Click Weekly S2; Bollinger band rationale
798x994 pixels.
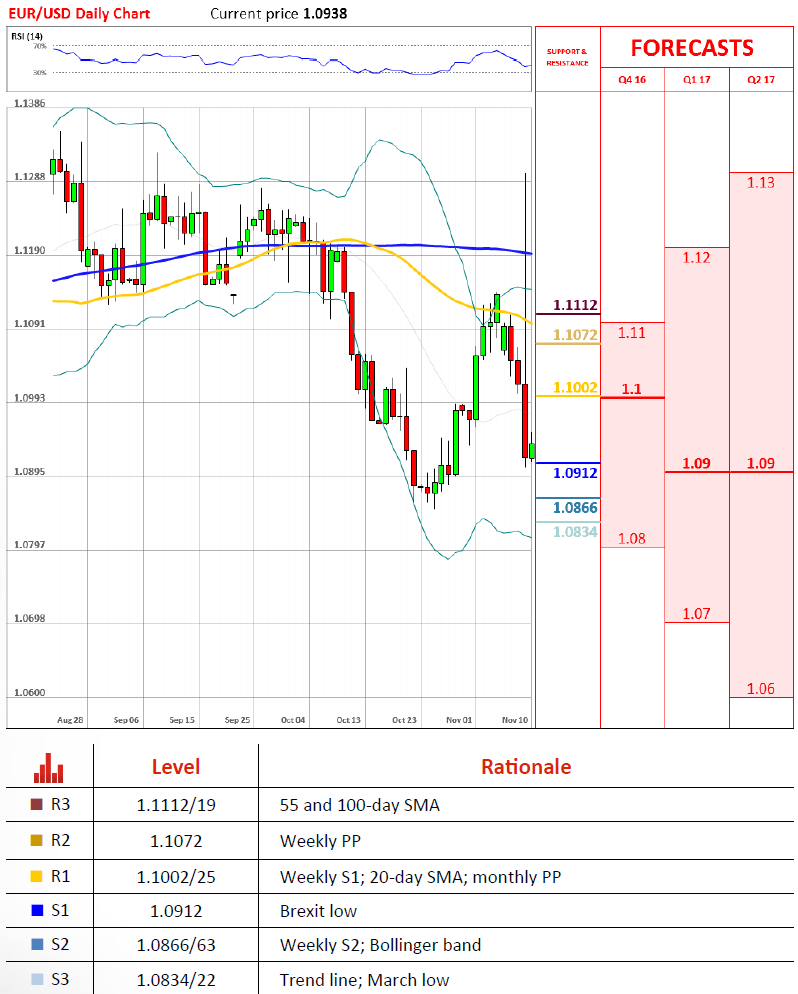380,945
